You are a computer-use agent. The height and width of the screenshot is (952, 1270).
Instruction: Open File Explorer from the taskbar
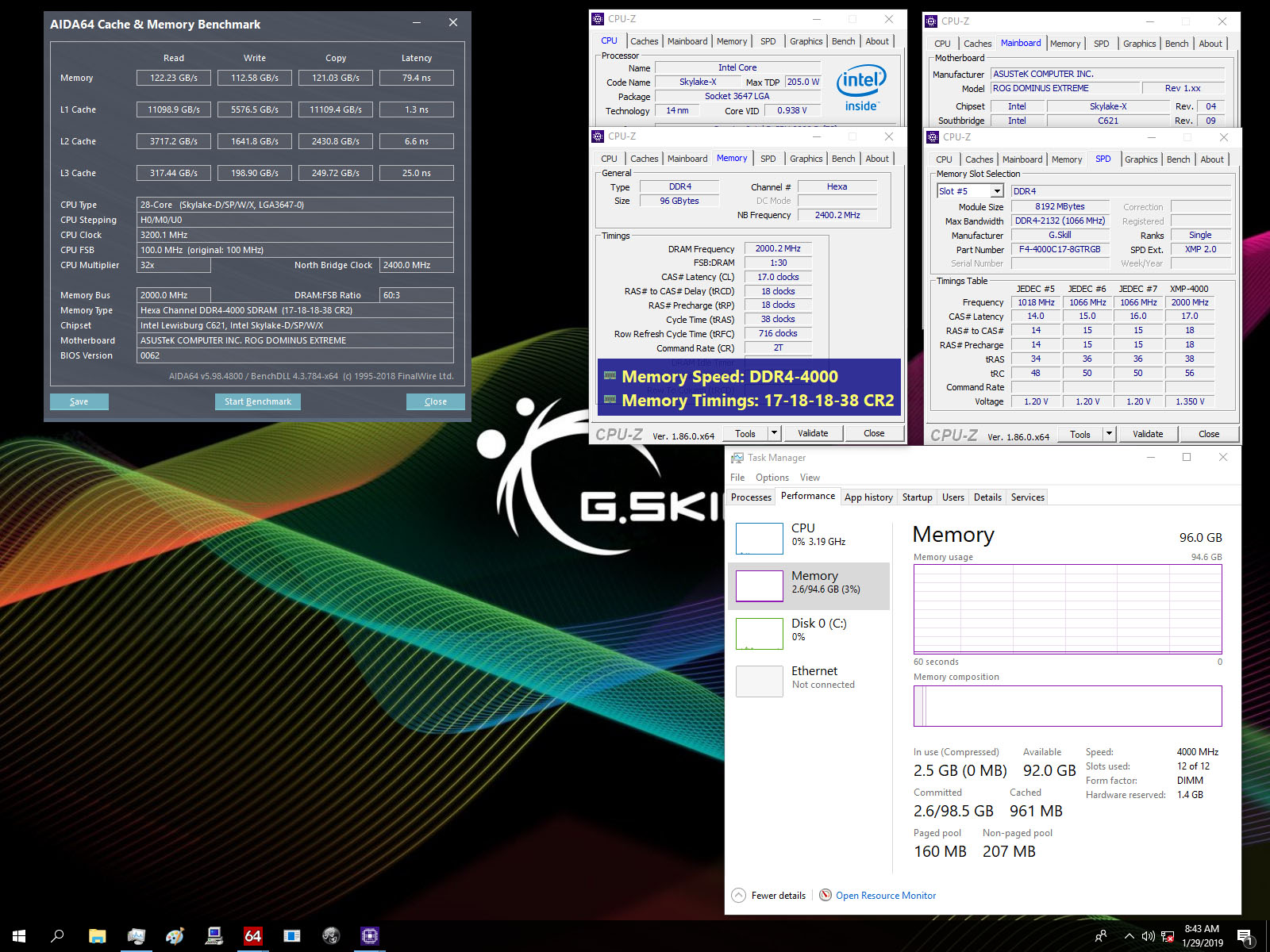pyautogui.click(x=97, y=936)
